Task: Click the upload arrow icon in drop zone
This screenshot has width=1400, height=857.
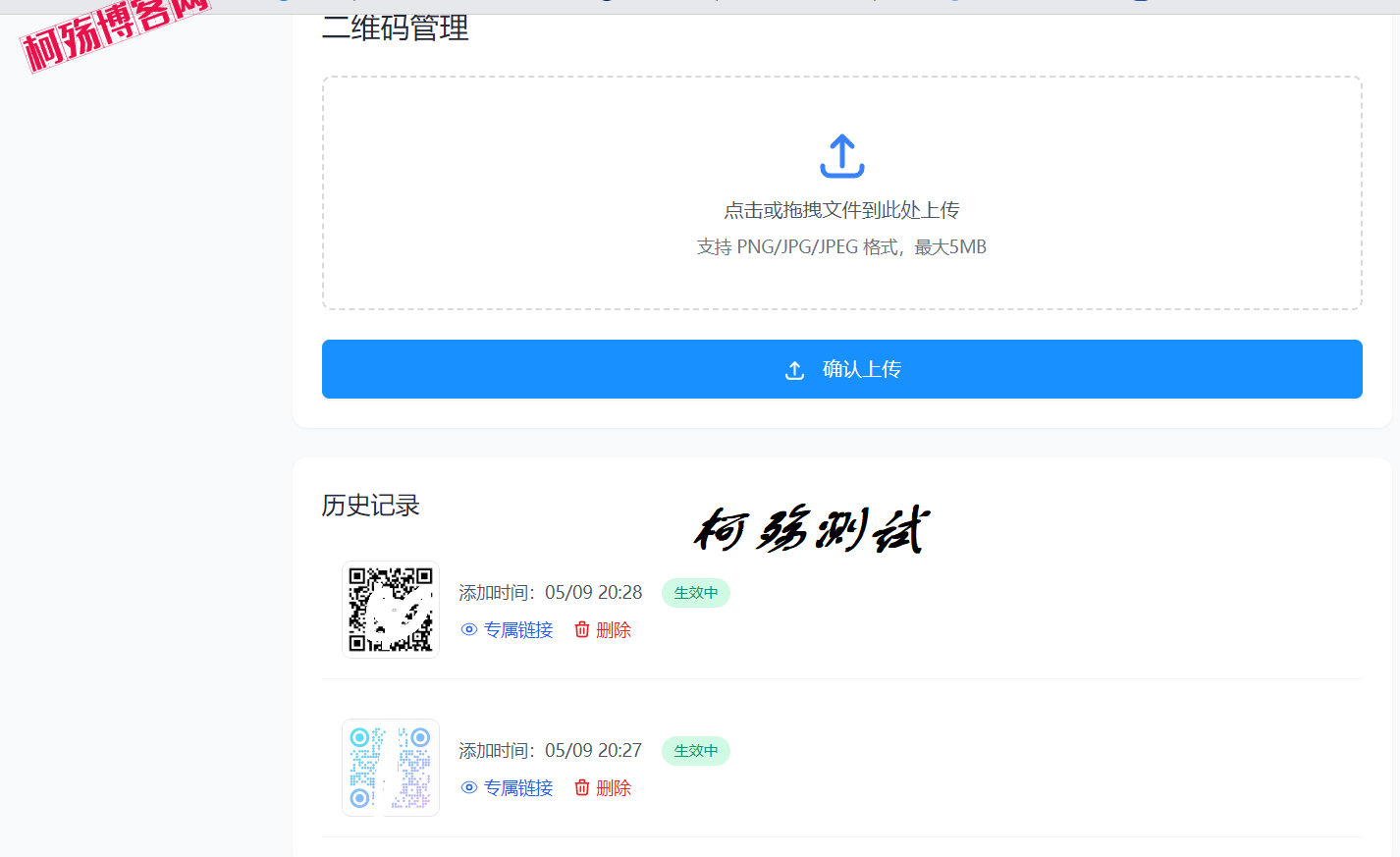Action: pos(841,156)
